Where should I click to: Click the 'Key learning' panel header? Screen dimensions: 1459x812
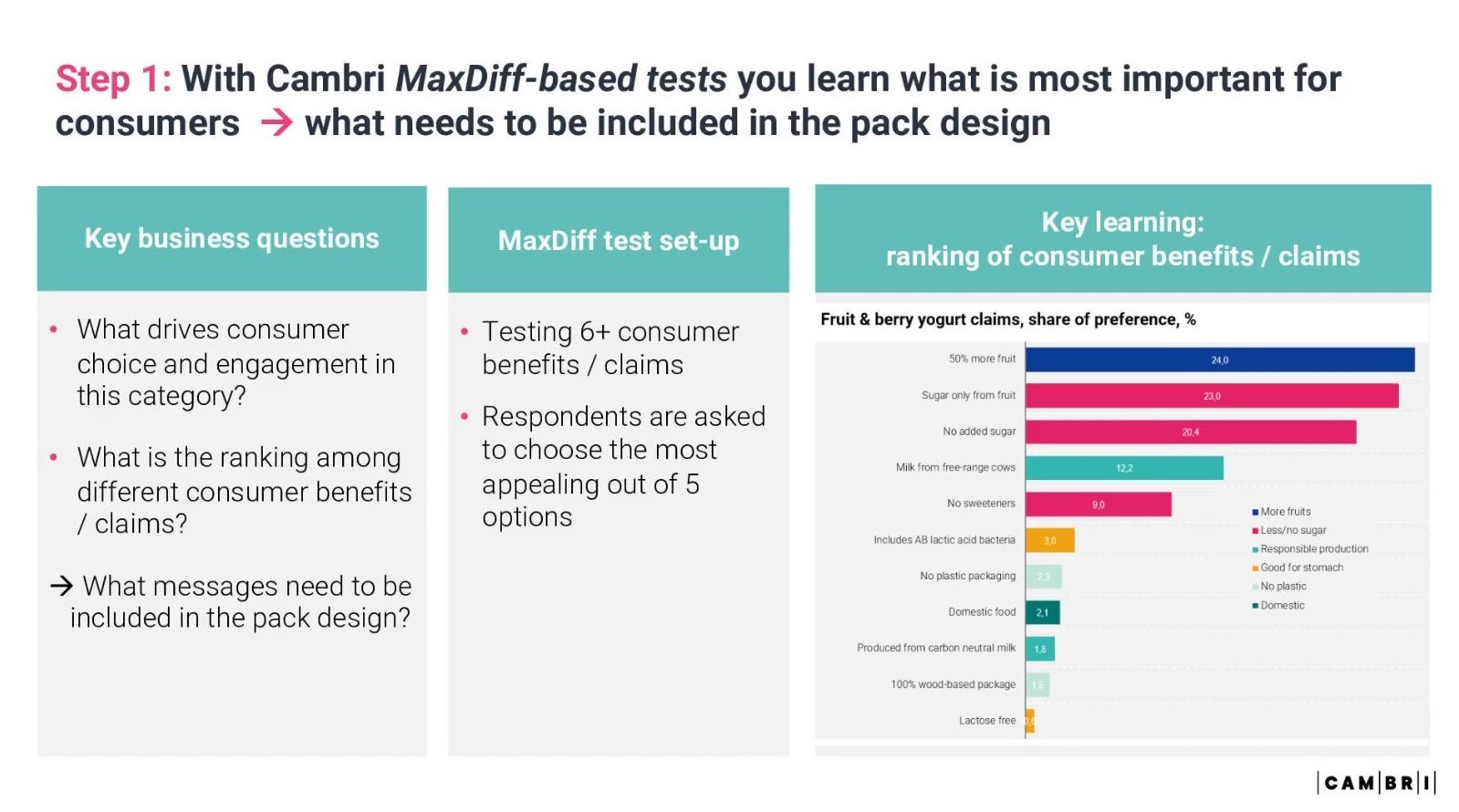pos(1123,239)
